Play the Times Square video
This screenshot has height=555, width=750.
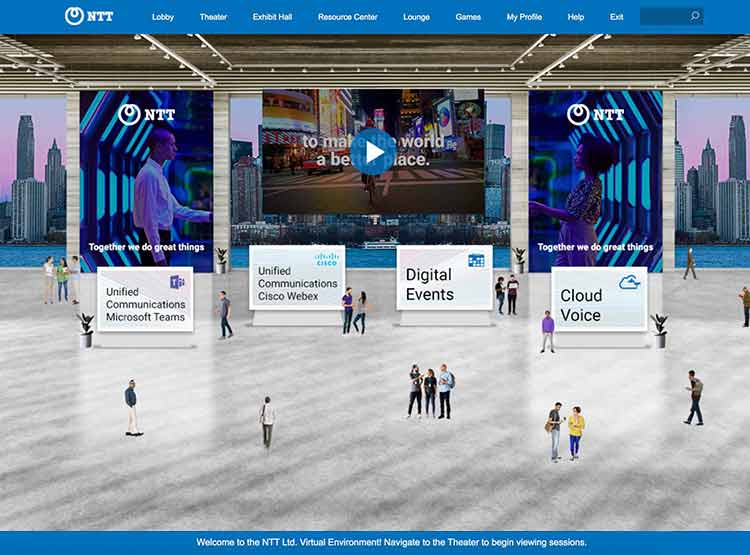click(x=374, y=151)
